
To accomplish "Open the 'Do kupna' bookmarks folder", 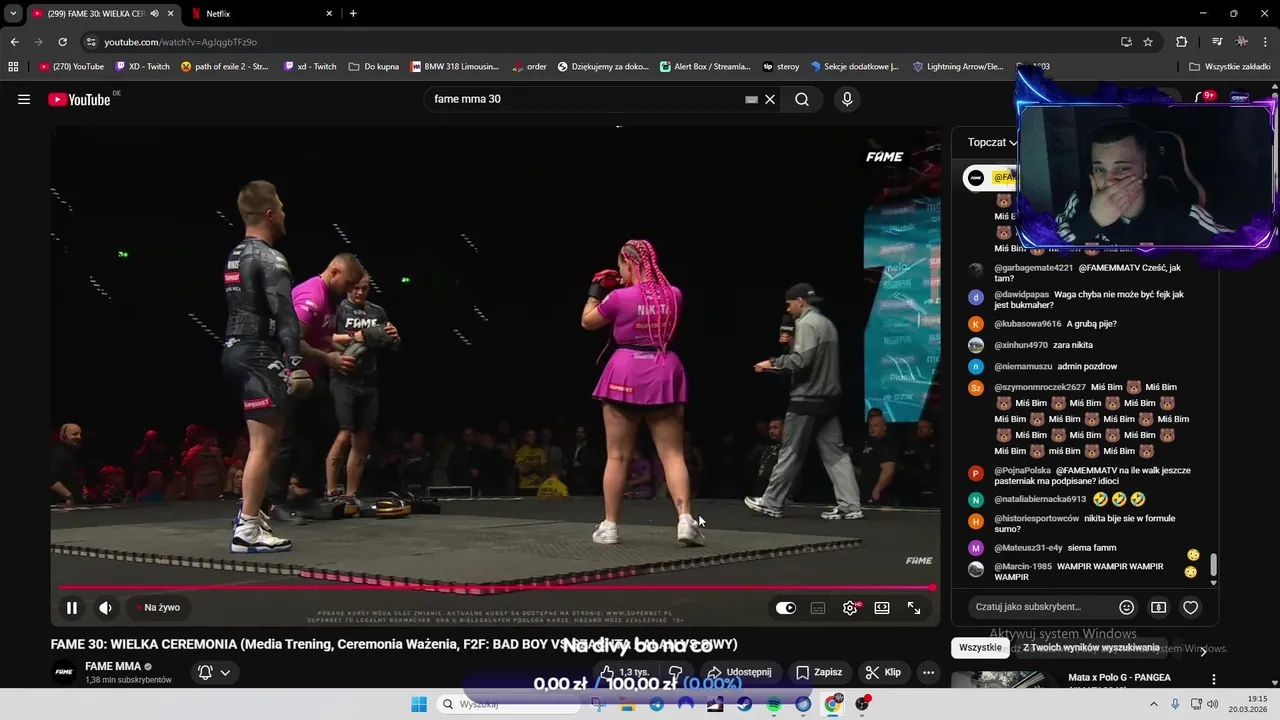I will point(374,67).
